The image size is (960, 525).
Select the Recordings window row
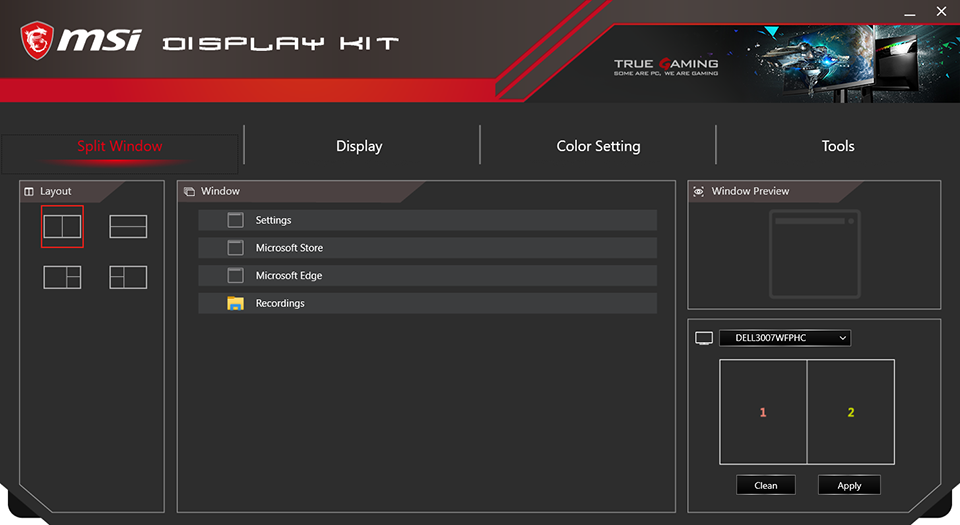click(x=427, y=303)
